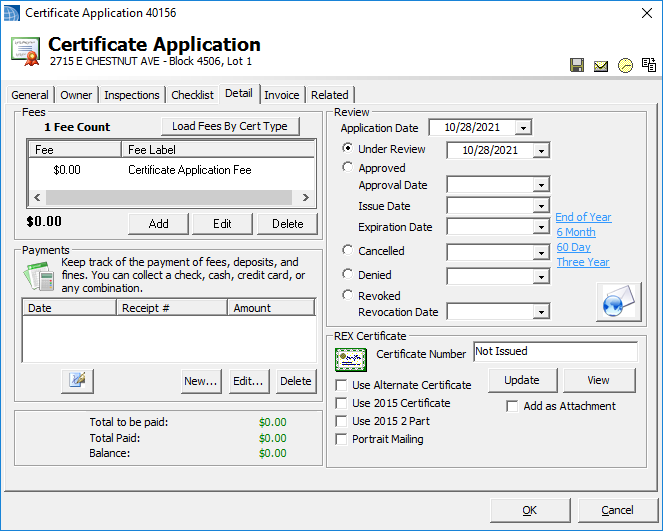Click the payments Date column header
663x531 pixels.
[69, 308]
